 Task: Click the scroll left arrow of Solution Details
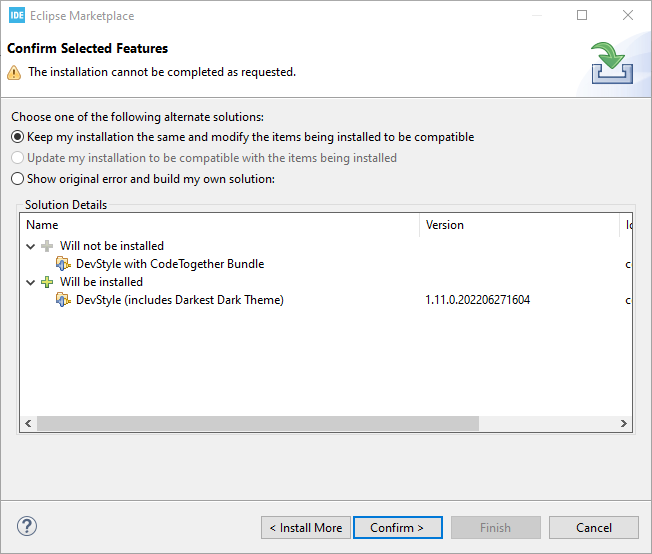(28, 423)
